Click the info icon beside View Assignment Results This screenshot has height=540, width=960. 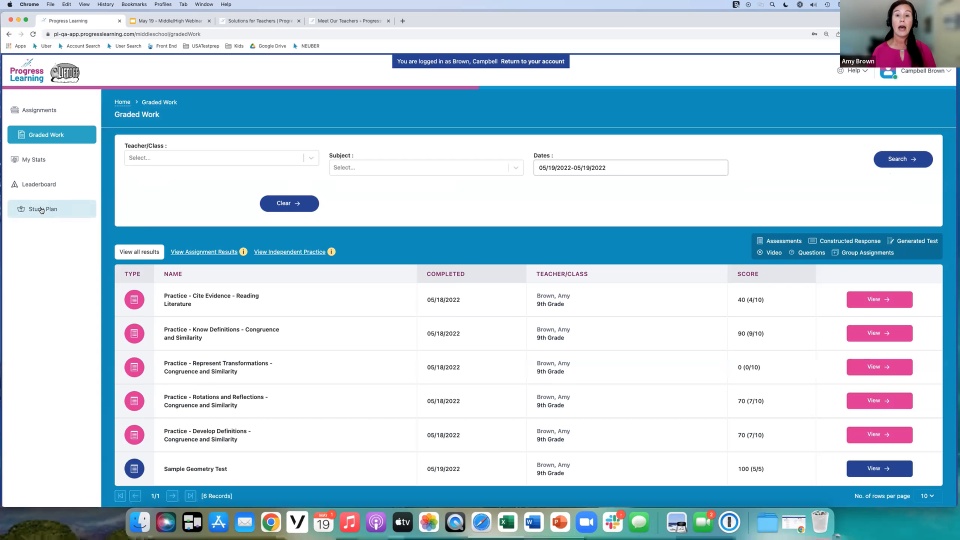243,252
